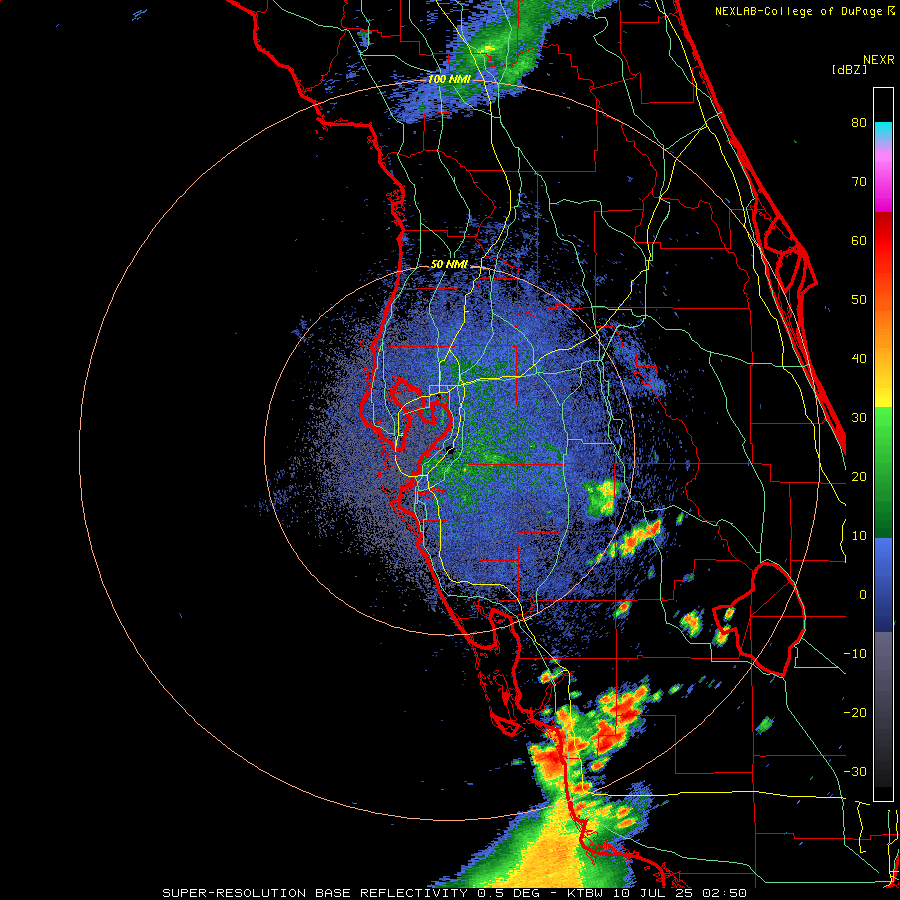900x900 pixels.
Task: Click the 70 dBZ scale value
Action: [859, 182]
